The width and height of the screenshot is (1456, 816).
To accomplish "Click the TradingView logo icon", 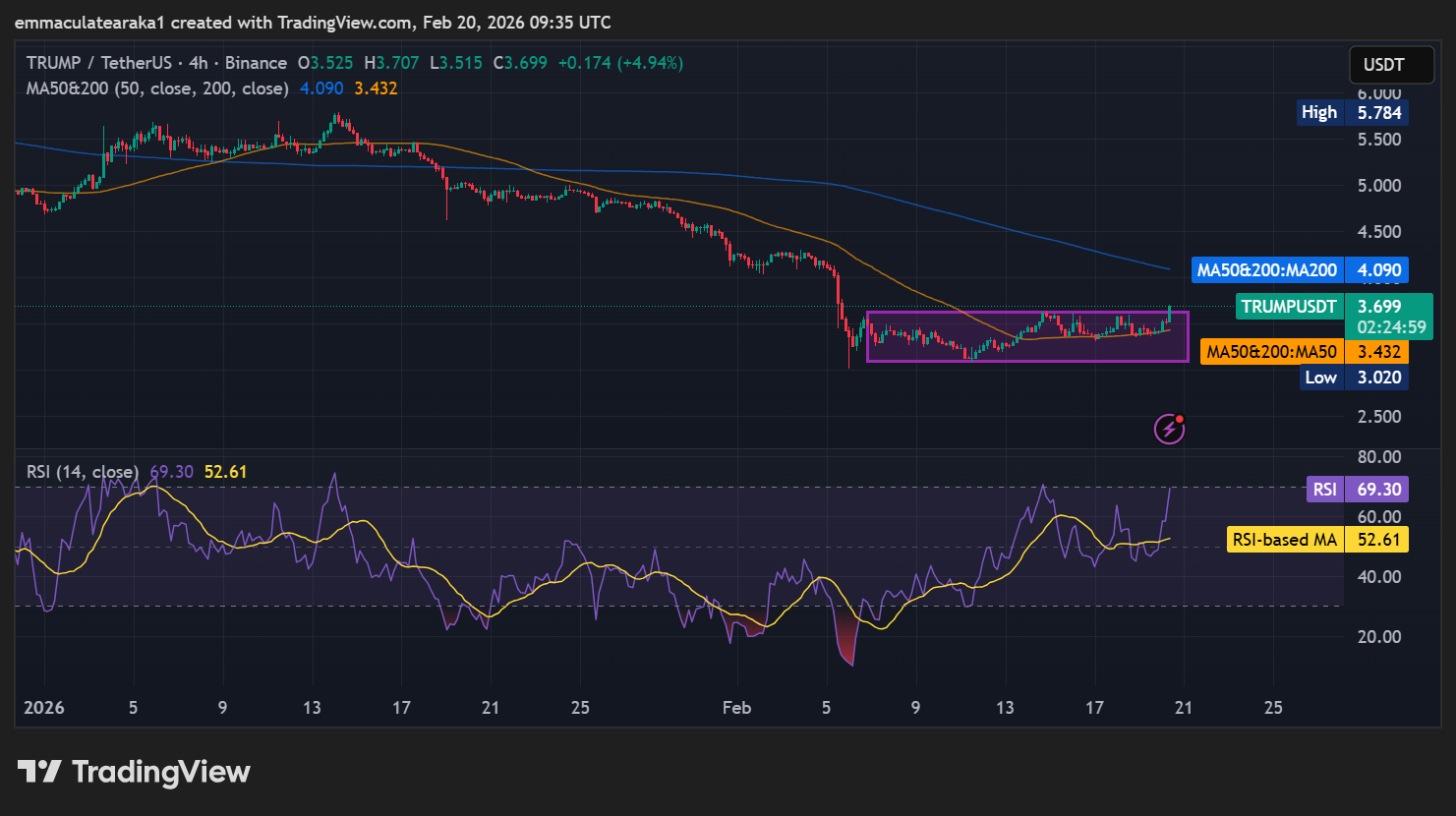I will tap(39, 772).
